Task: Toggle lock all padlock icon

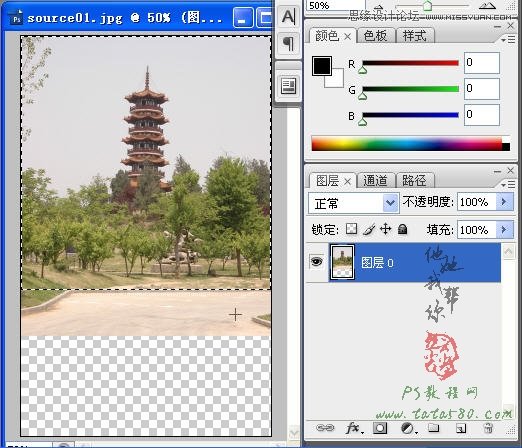Action: (x=403, y=229)
